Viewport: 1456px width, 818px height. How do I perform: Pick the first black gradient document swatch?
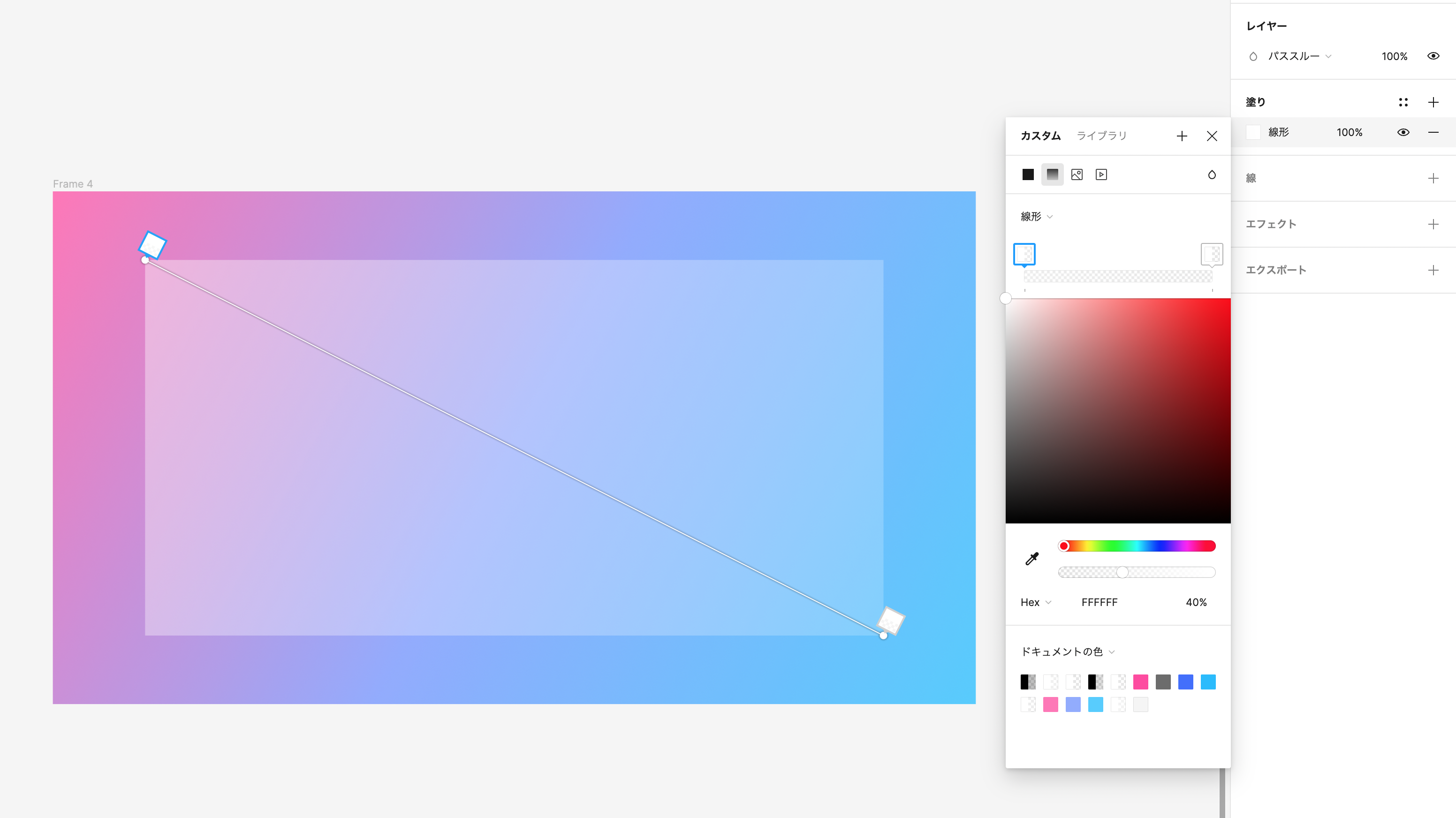click(1028, 682)
